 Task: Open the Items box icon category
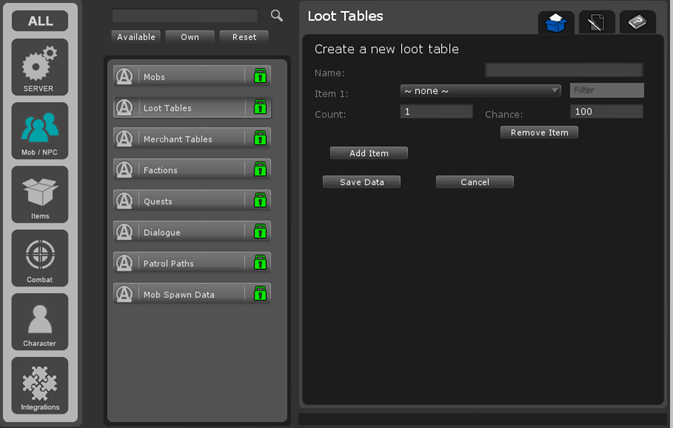pos(40,194)
